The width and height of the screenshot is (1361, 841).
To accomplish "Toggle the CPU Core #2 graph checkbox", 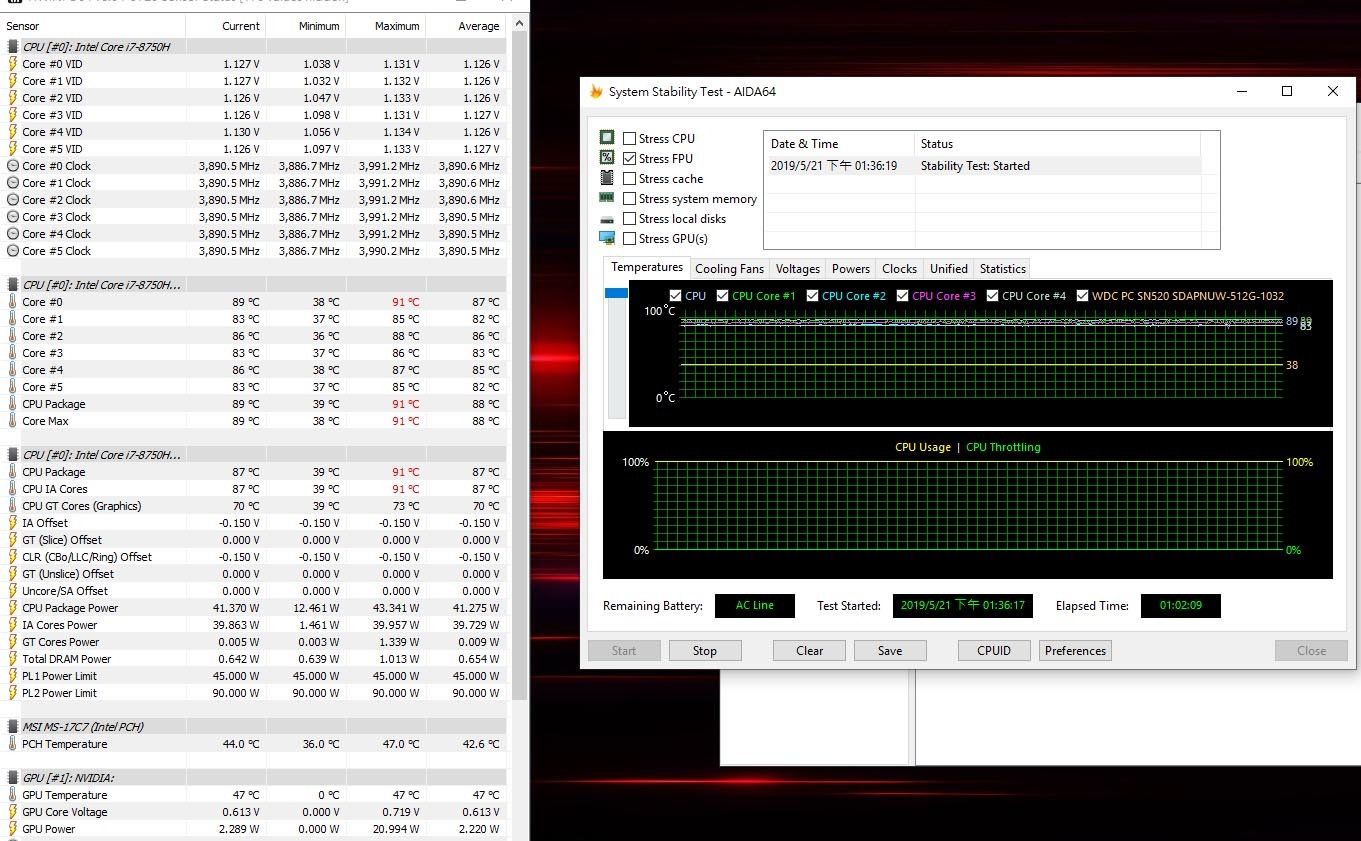I will click(812, 296).
